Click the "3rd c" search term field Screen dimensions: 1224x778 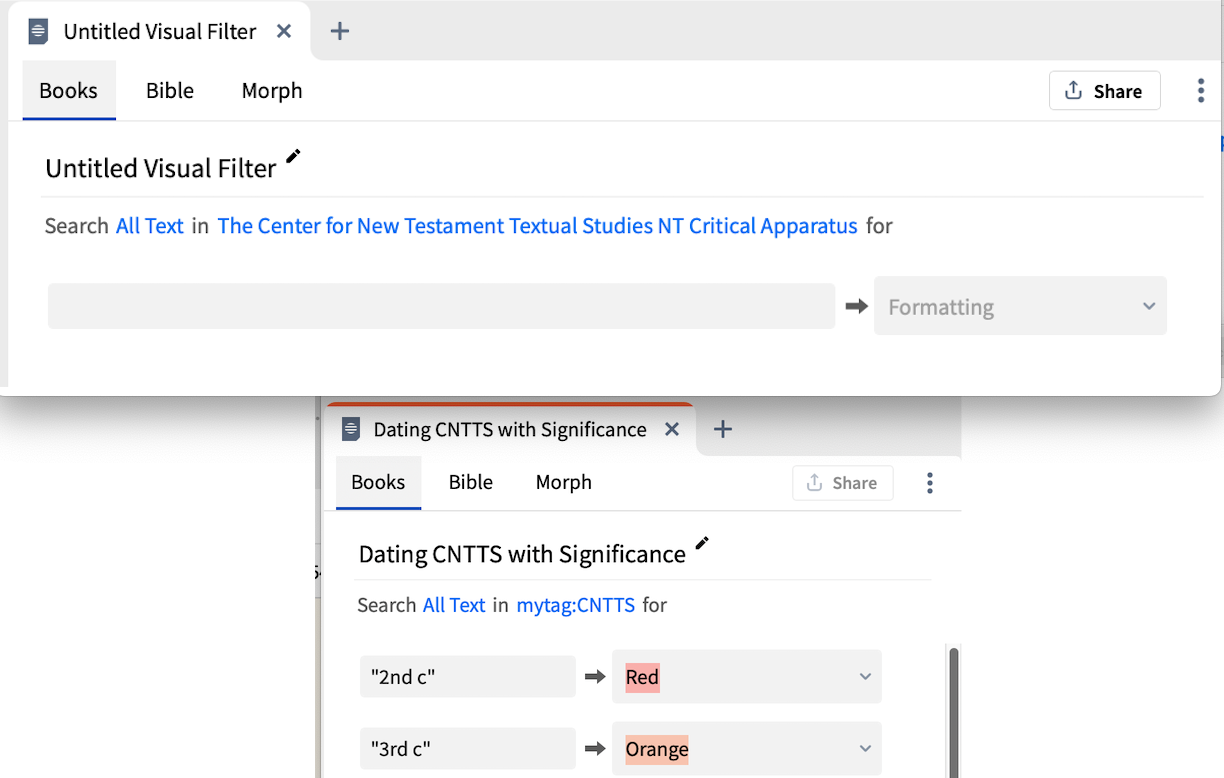tap(468, 749)
